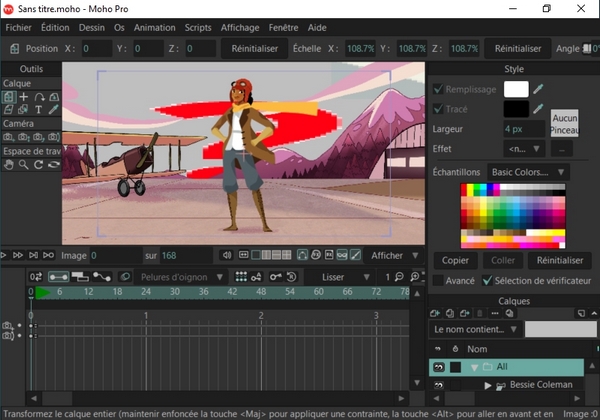
Task: Select the Layer Selector tool
Action: coord(23,110)
